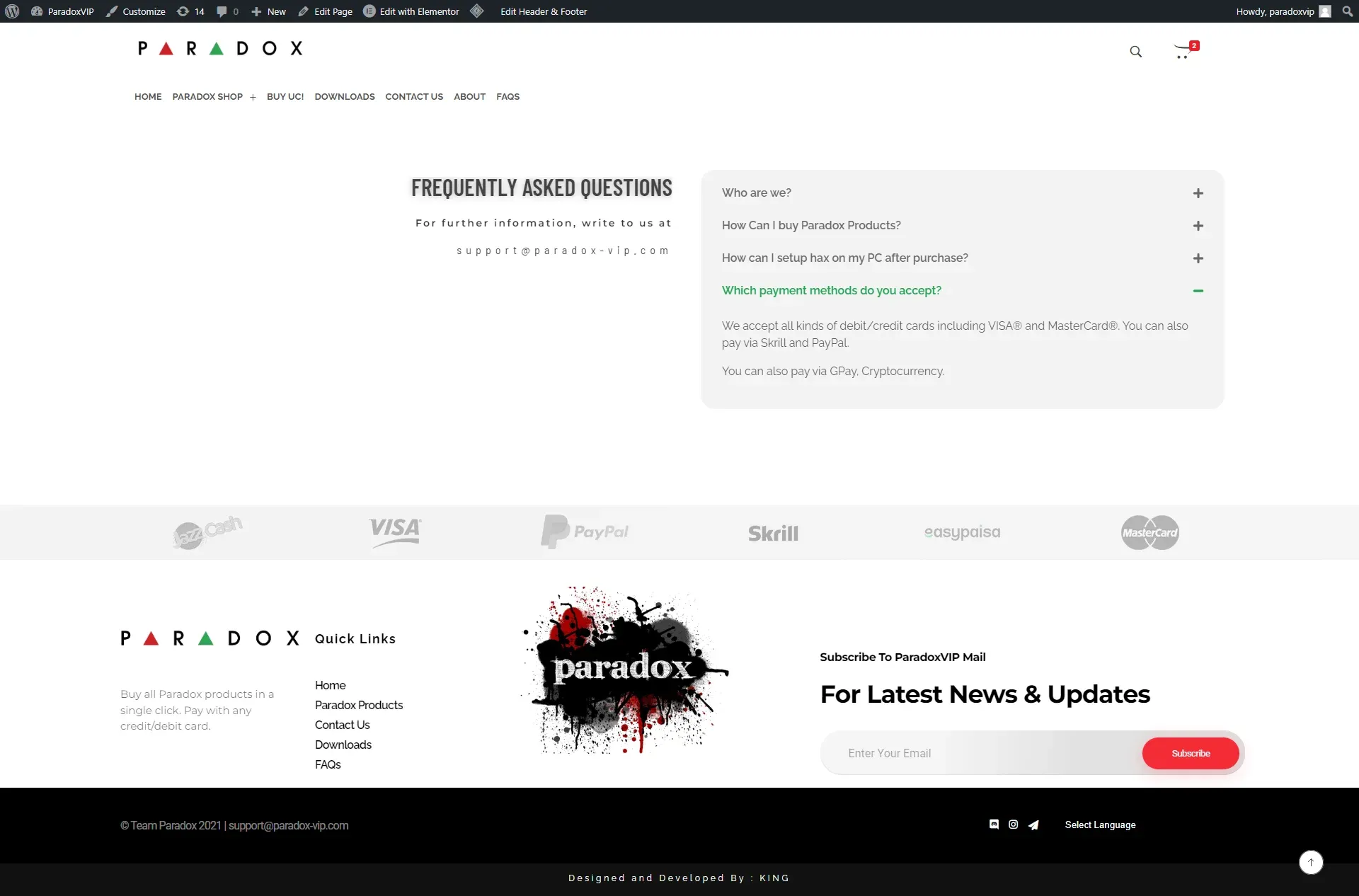Expand the 'Who are we?' plus icon
The width and height of the screenshot is (1359, 896).
click(1198, 193)
